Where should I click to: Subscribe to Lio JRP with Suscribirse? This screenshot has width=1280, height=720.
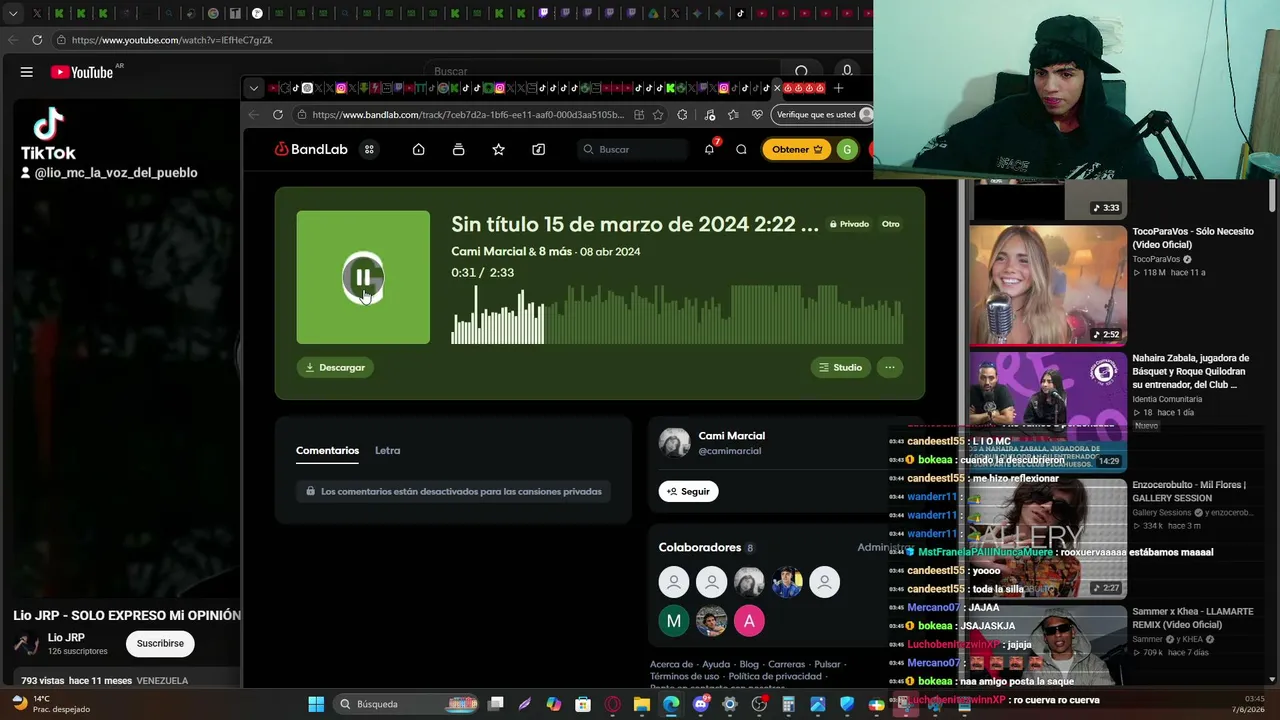(x=160, y=644)
